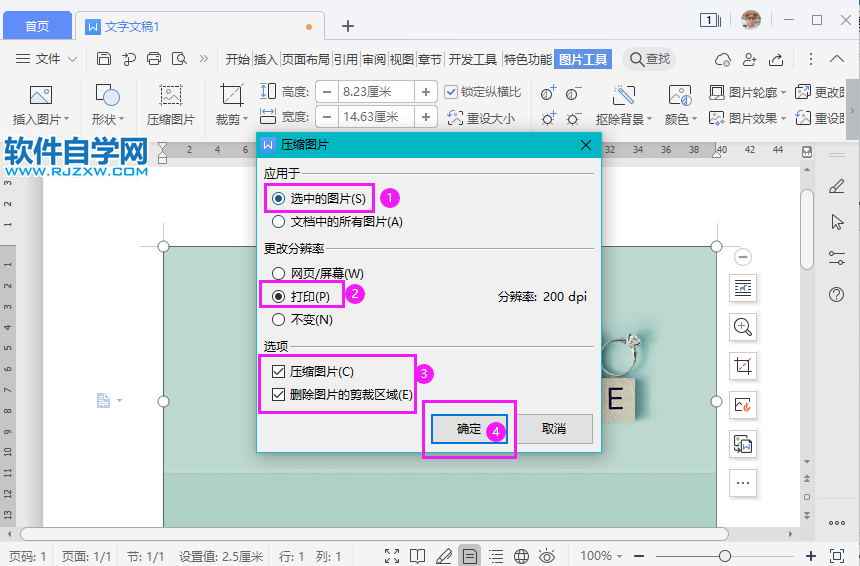Expand the 形状 dropdown arrow
This screenshot has height=566, width=860.
click(x=122, y=119)
